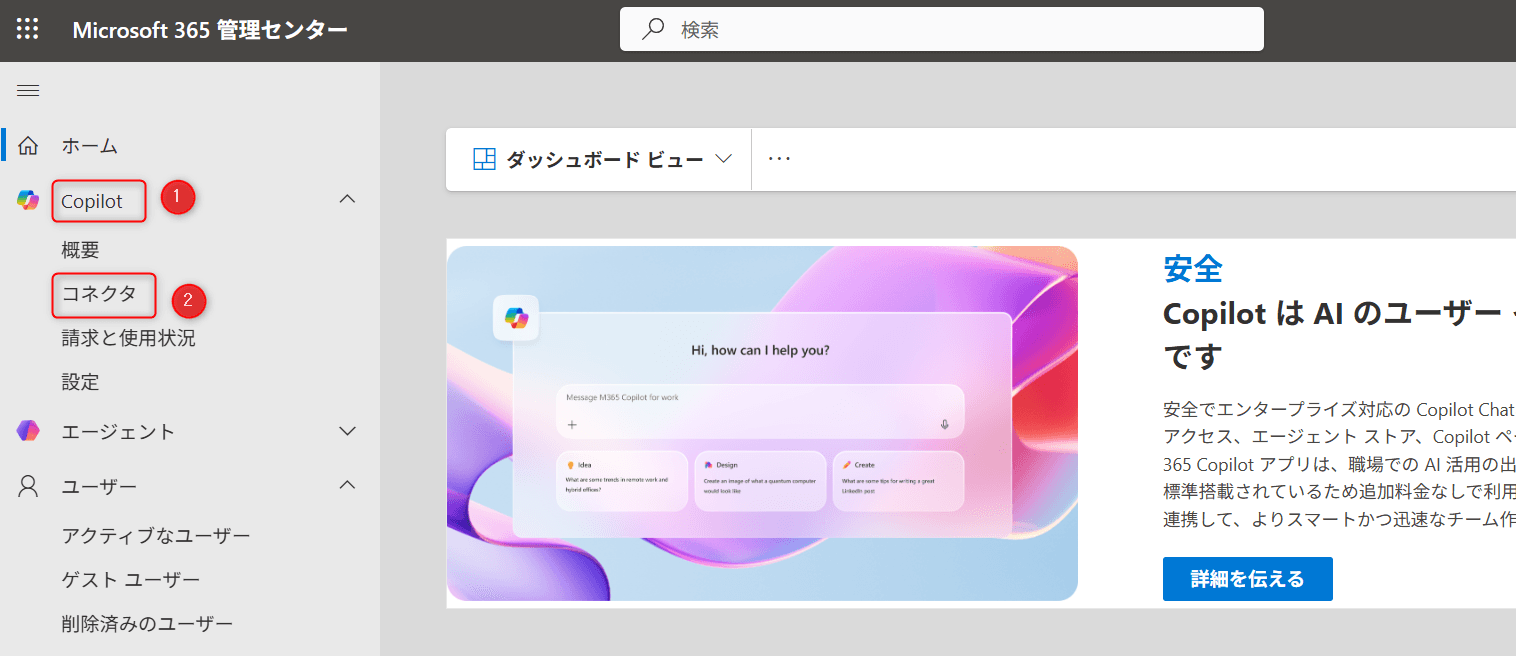This screenshot has height=656, width=1516.
Task: Click the 安全 heading text
Action: point(1193,268)
